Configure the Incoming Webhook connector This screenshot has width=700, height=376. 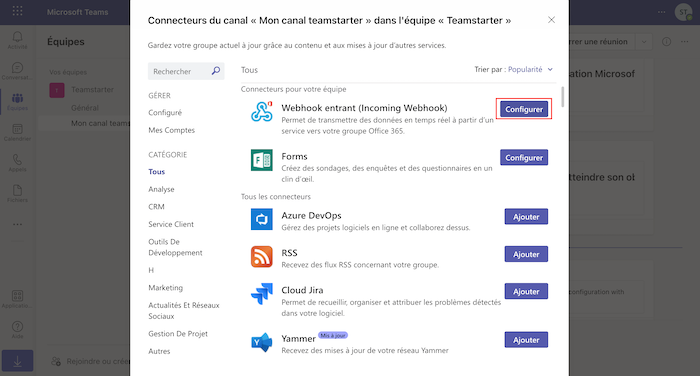point(524,109)
